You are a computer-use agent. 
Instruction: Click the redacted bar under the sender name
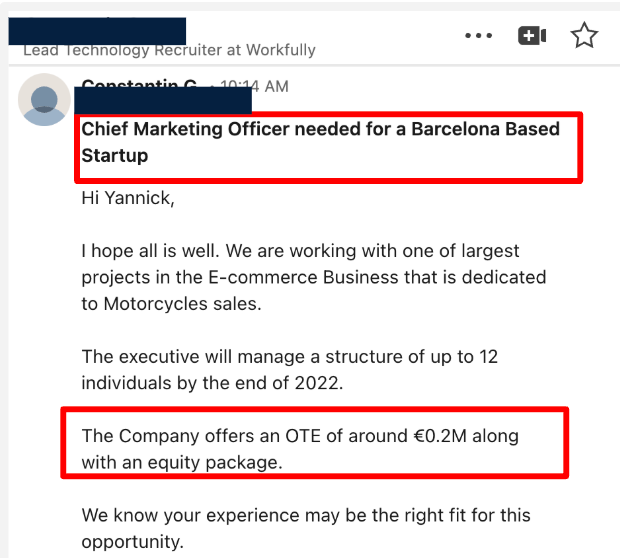click(x=164, y=100)
